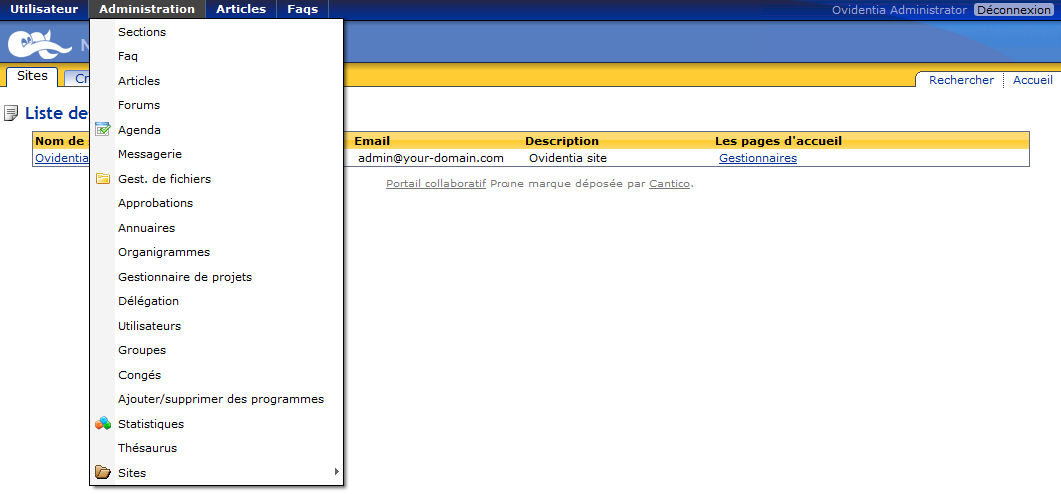Click the Agenda calendar icon
Image resolution: width=1061 pixels, height=494 pixels.
point(102,130)
